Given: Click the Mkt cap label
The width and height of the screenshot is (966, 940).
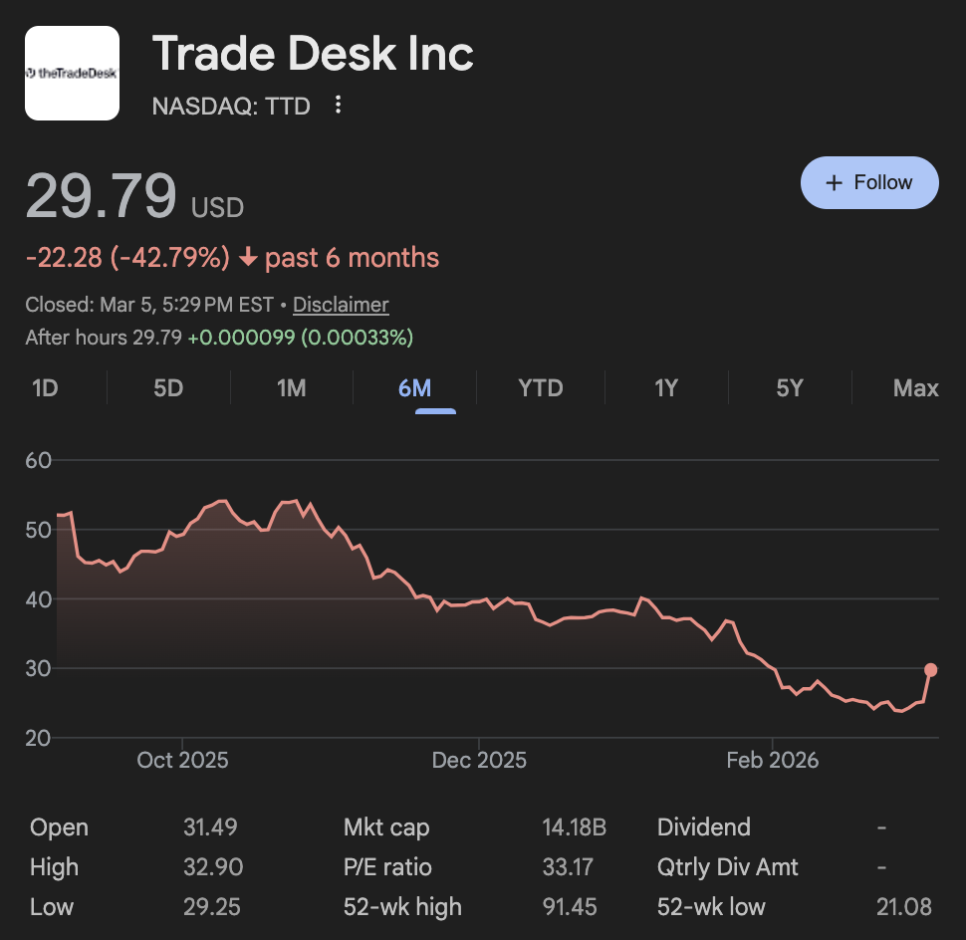Looking at the screenshot, I should click(x=386, y=828).
